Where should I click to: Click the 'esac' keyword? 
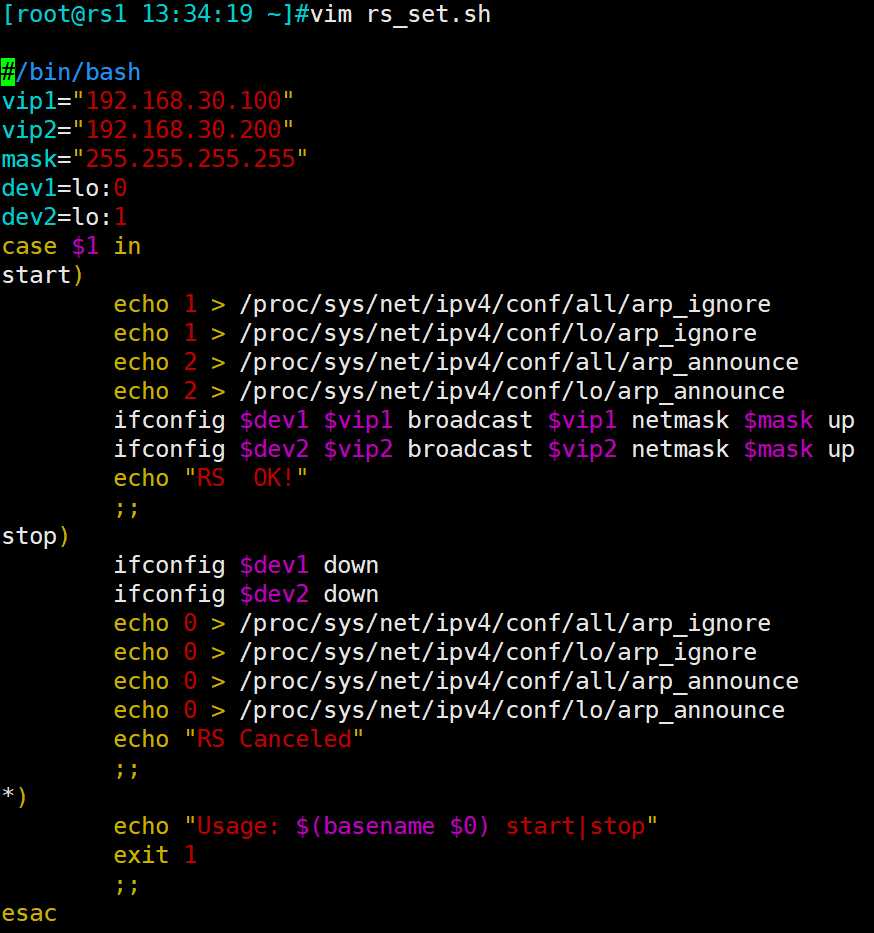tap(29, 913)
